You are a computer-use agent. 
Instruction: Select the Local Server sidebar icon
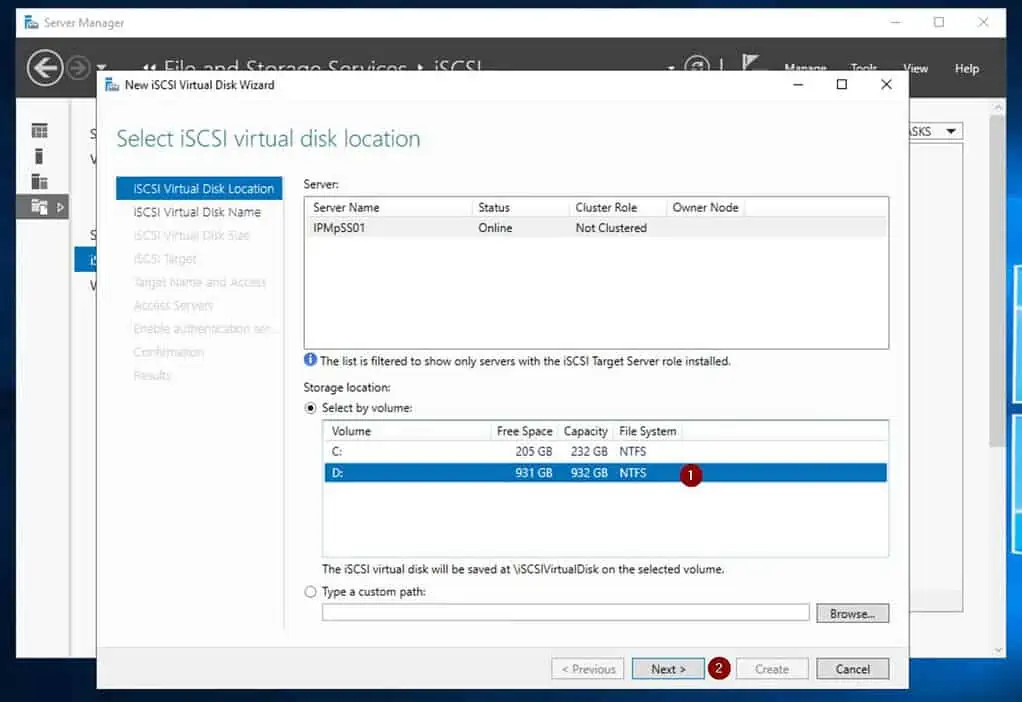coord(39,156)
